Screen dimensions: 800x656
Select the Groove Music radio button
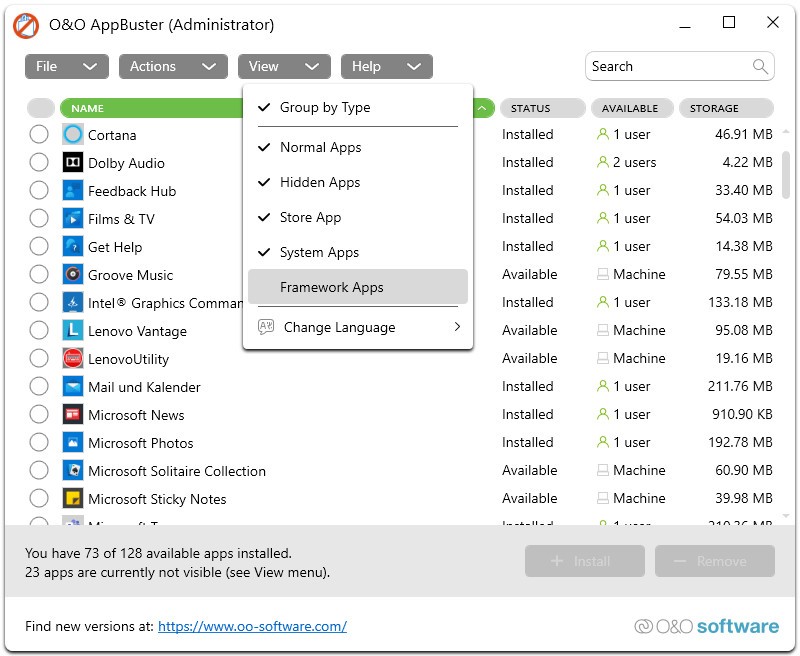(x=39, y=274)
